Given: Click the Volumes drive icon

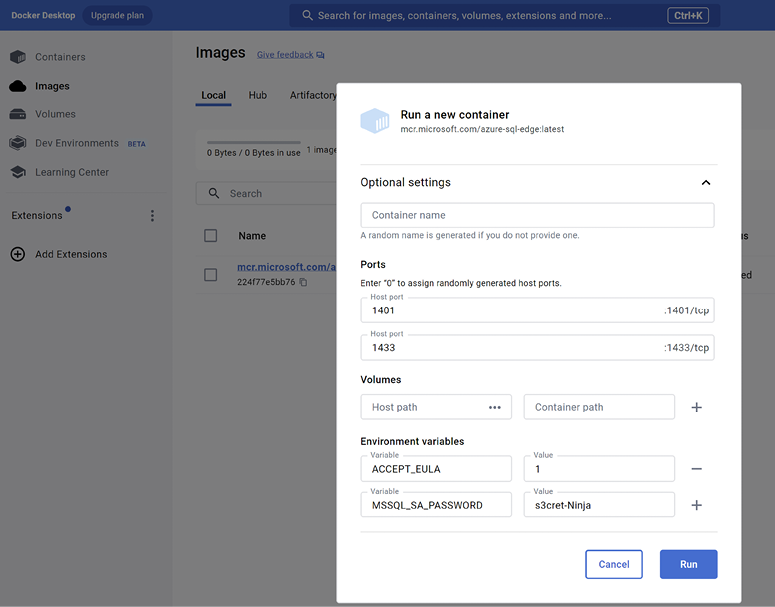Looking at the screenshot, I should 18,114.
